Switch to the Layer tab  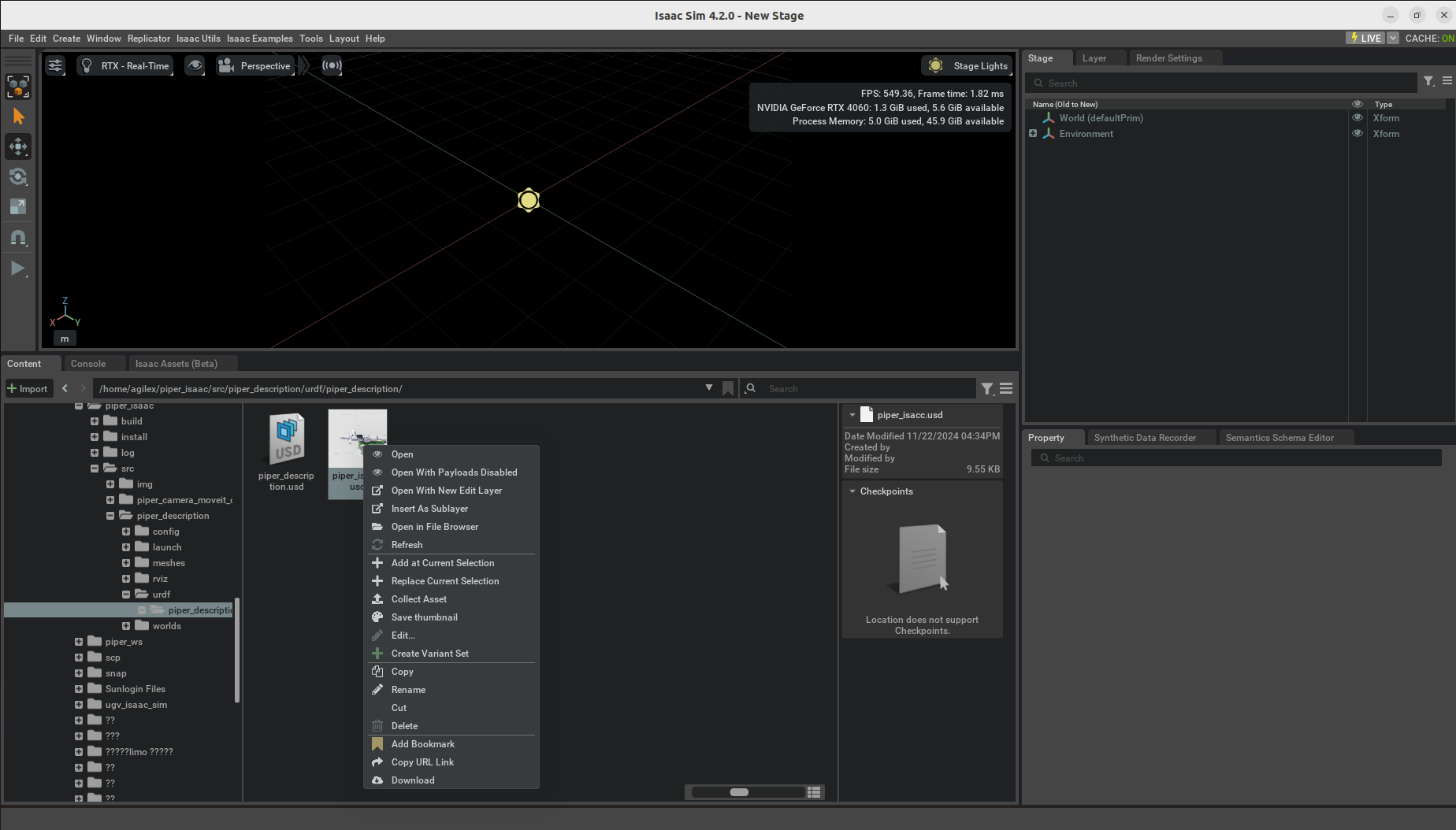pos(1094,58)
